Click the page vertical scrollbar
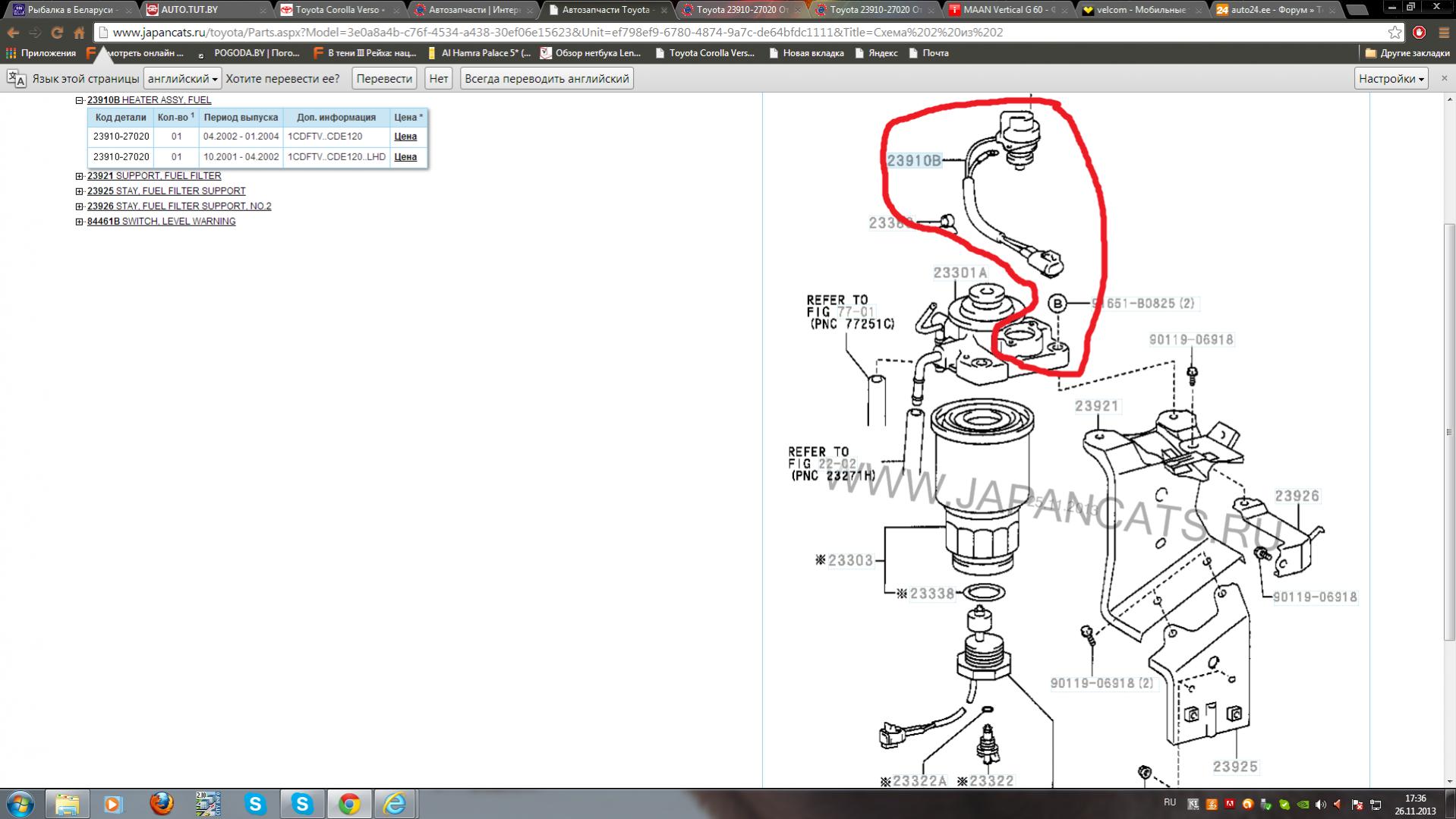The height and width of the screenshot is (819, 1456). pyautogui.click(x=1449, y=433)
